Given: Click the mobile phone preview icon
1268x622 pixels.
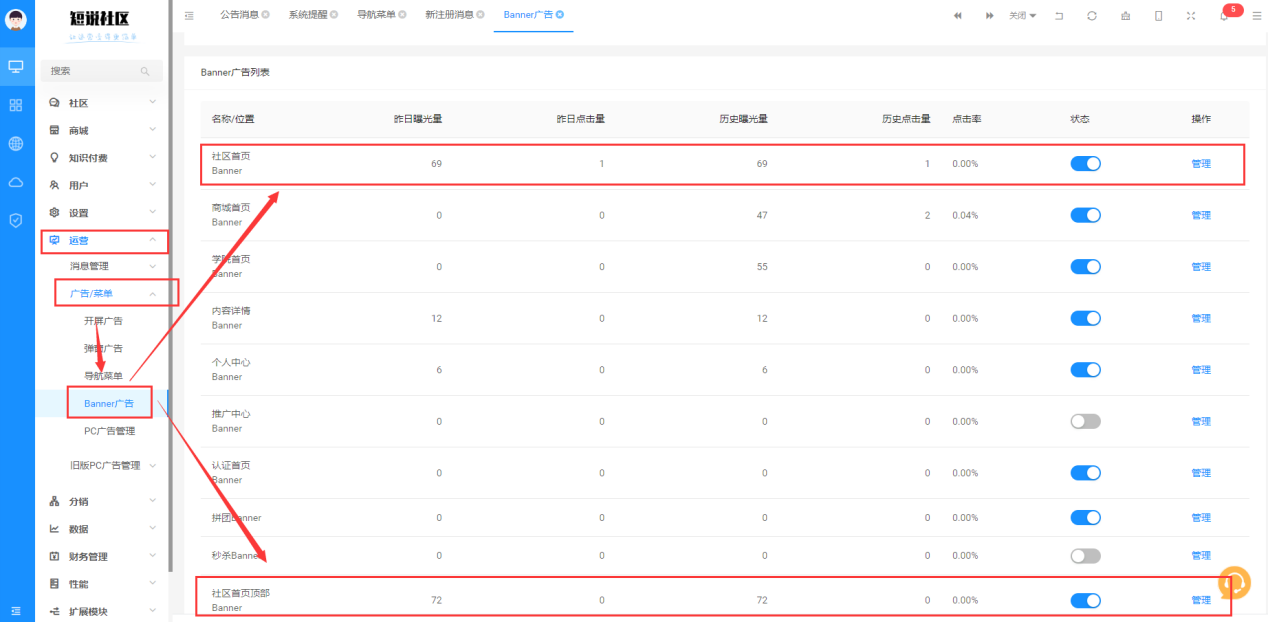Looking at the screenshot, I should coord(1158,16).
